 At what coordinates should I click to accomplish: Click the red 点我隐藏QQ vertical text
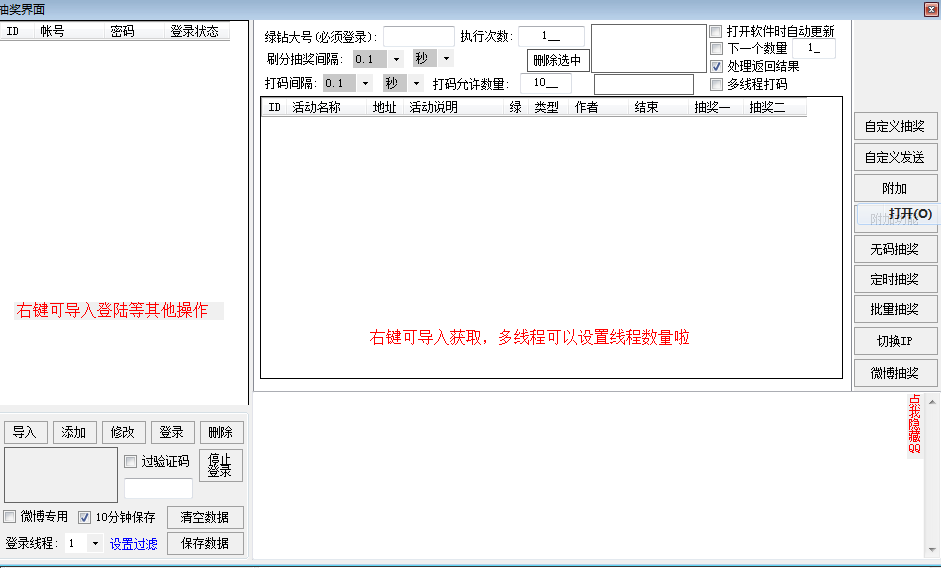[914, 425]
